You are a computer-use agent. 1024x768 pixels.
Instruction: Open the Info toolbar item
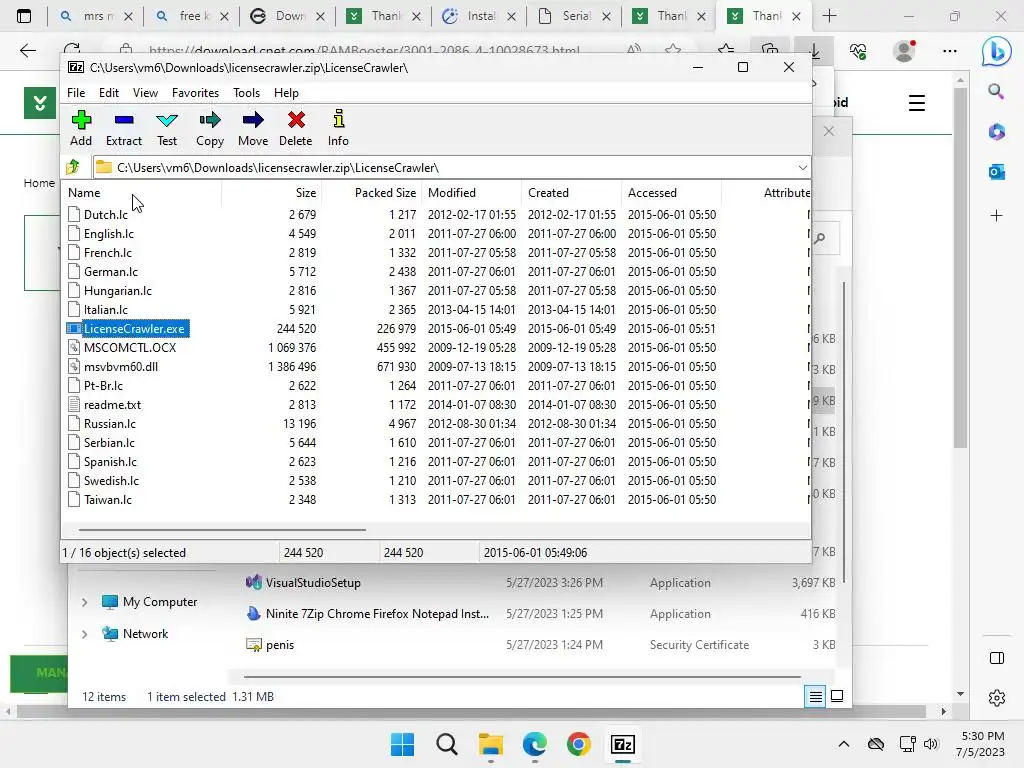pyautogui.click(x=338, y=128)
